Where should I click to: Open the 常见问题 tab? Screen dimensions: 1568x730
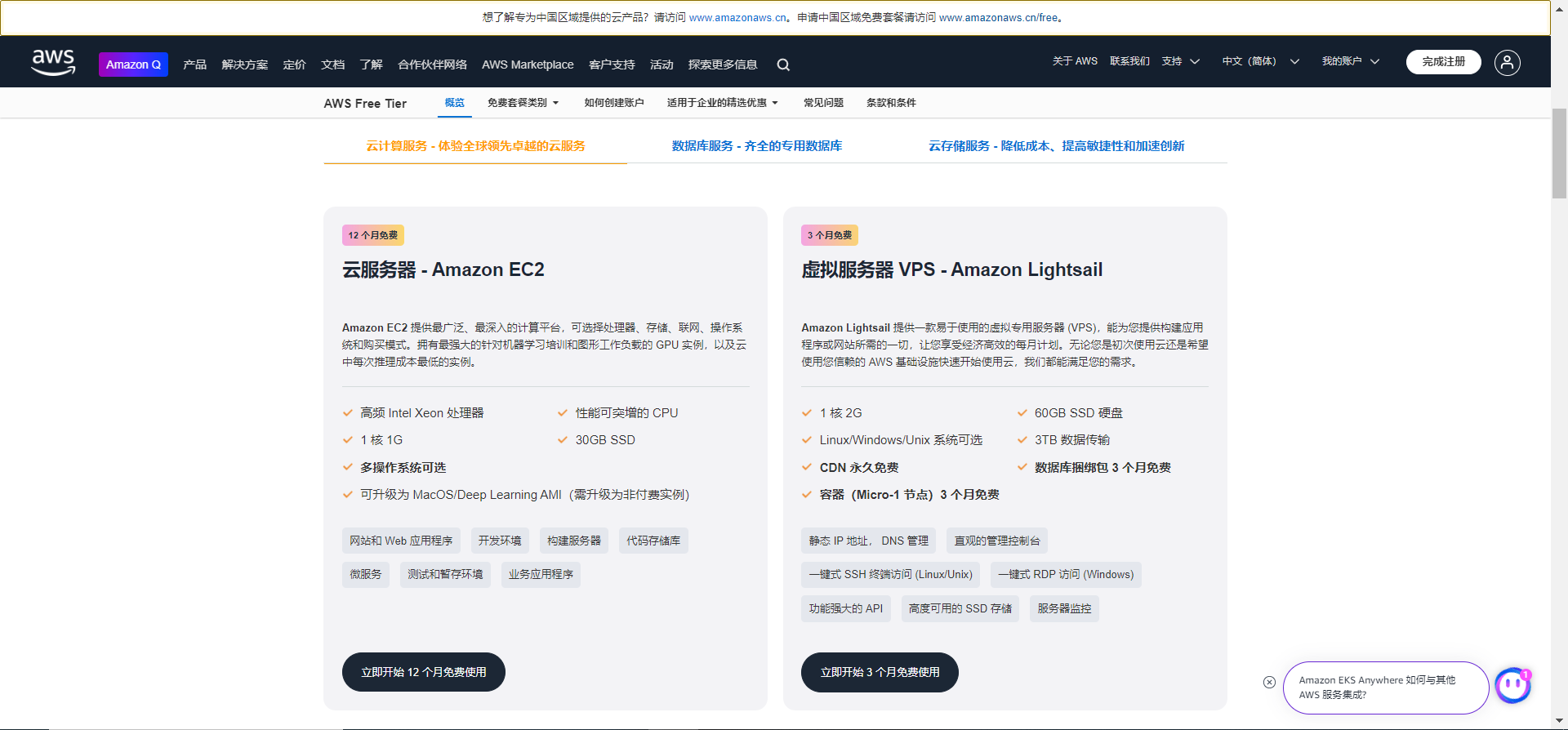click(x=823, y=103)
